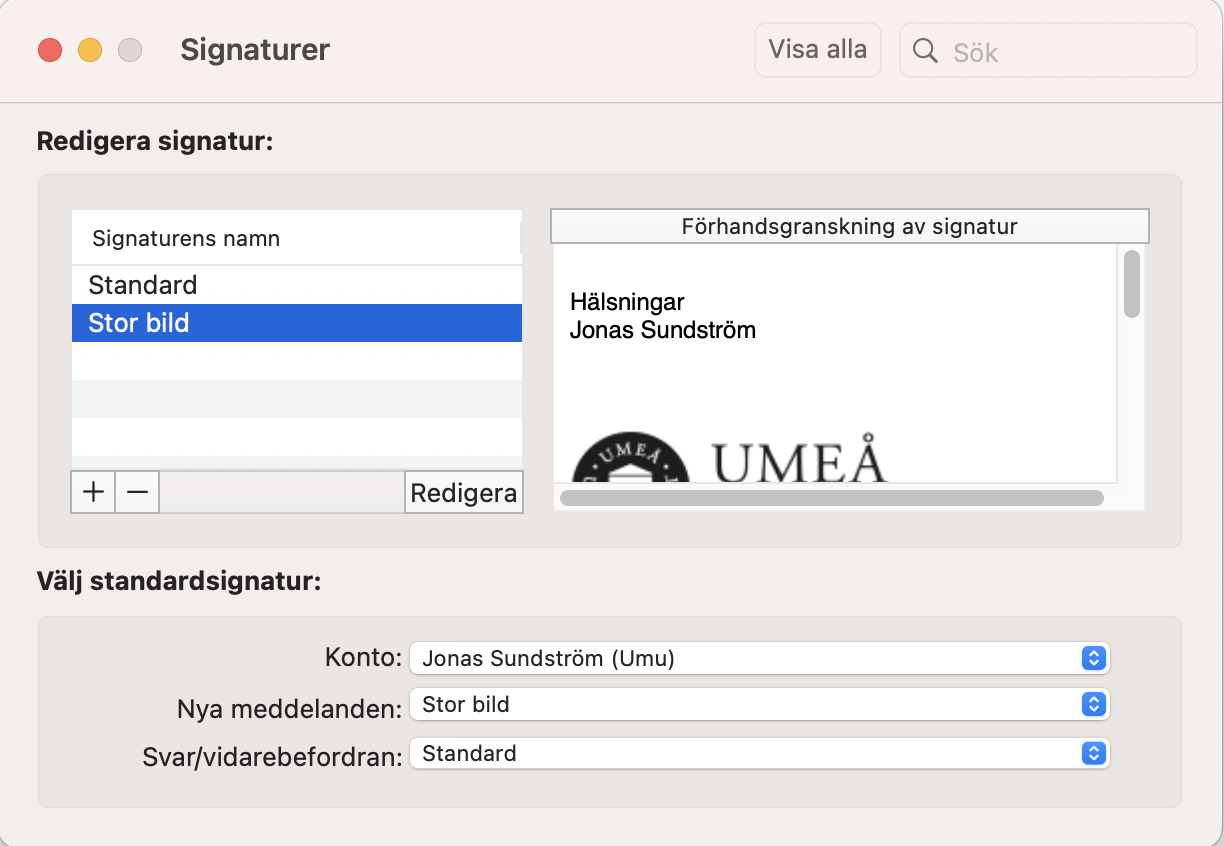Click the Redigera button
Screen dimensions: 1224x846
pyautogui.click(x=464, y=492)
